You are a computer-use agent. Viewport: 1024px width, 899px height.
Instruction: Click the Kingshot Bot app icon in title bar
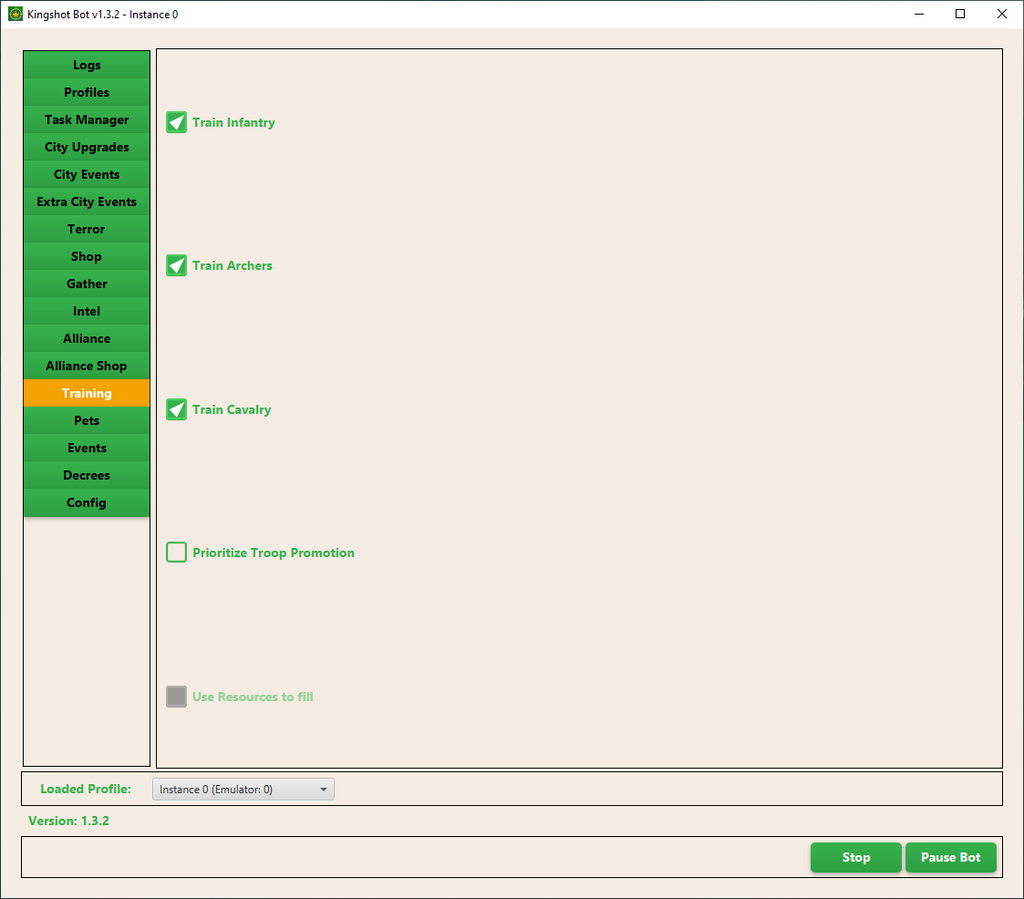point(15,14)
